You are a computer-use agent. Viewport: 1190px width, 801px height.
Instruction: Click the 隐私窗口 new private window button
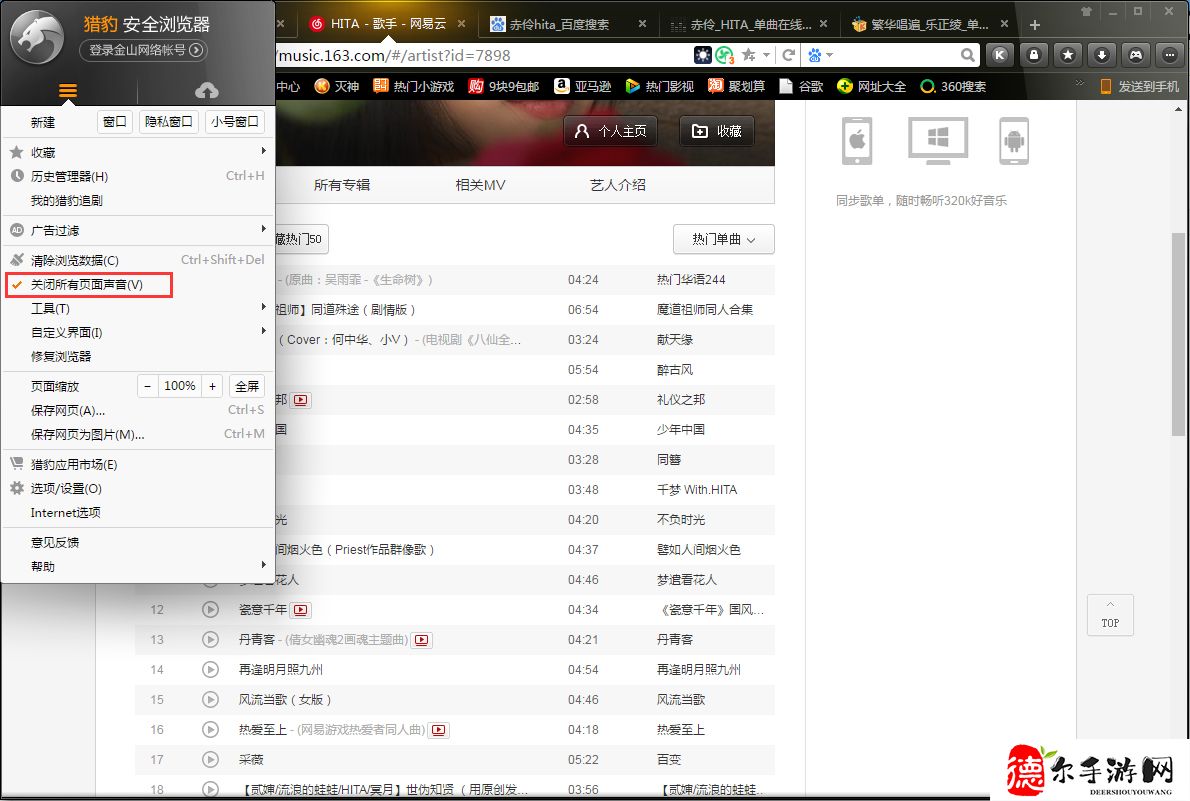click(168, 121)
